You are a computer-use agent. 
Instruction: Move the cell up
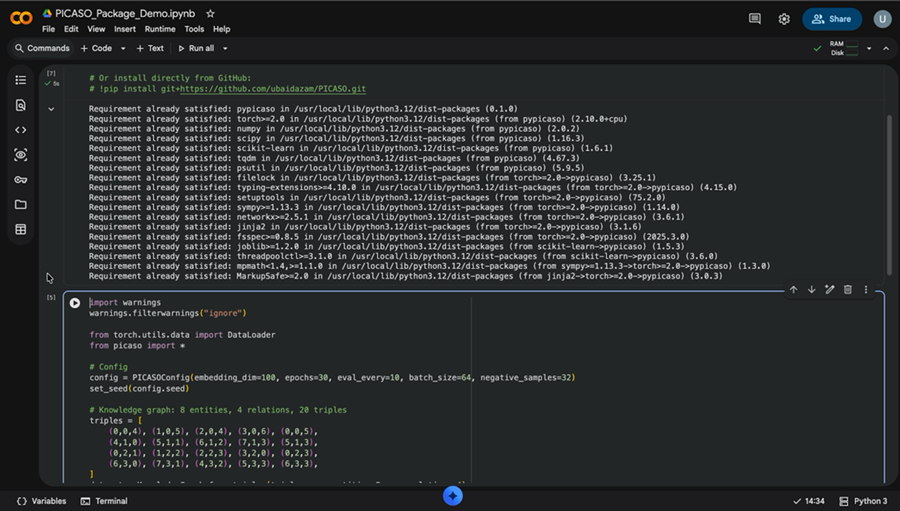[x=793, y=290]
